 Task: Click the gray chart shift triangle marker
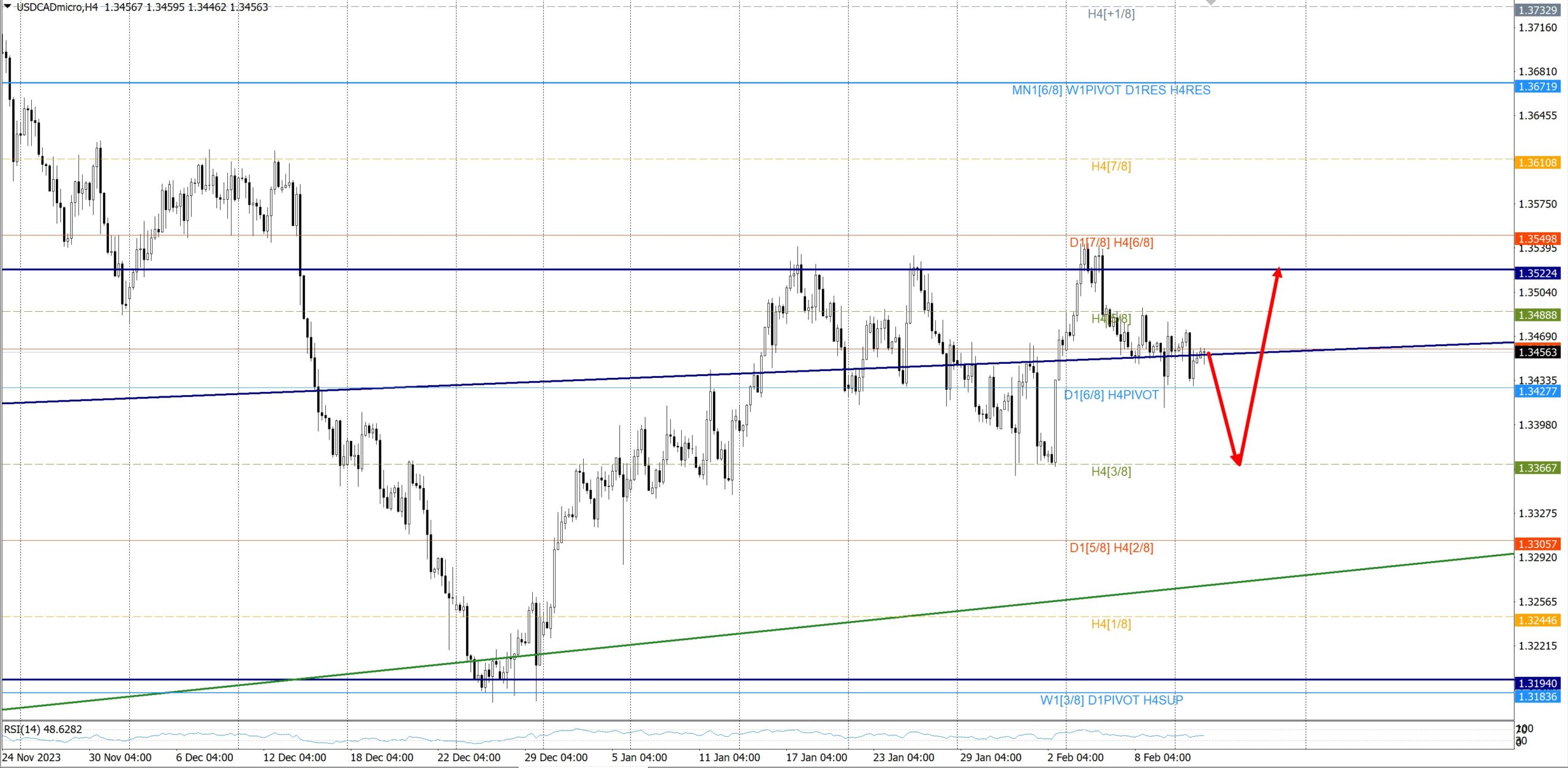1211,2
